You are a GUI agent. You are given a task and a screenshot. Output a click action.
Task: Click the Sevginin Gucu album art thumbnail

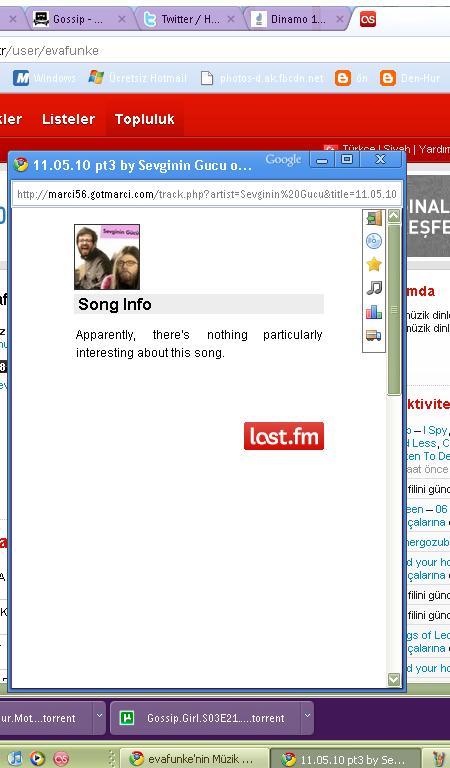(x=107, y=257)
